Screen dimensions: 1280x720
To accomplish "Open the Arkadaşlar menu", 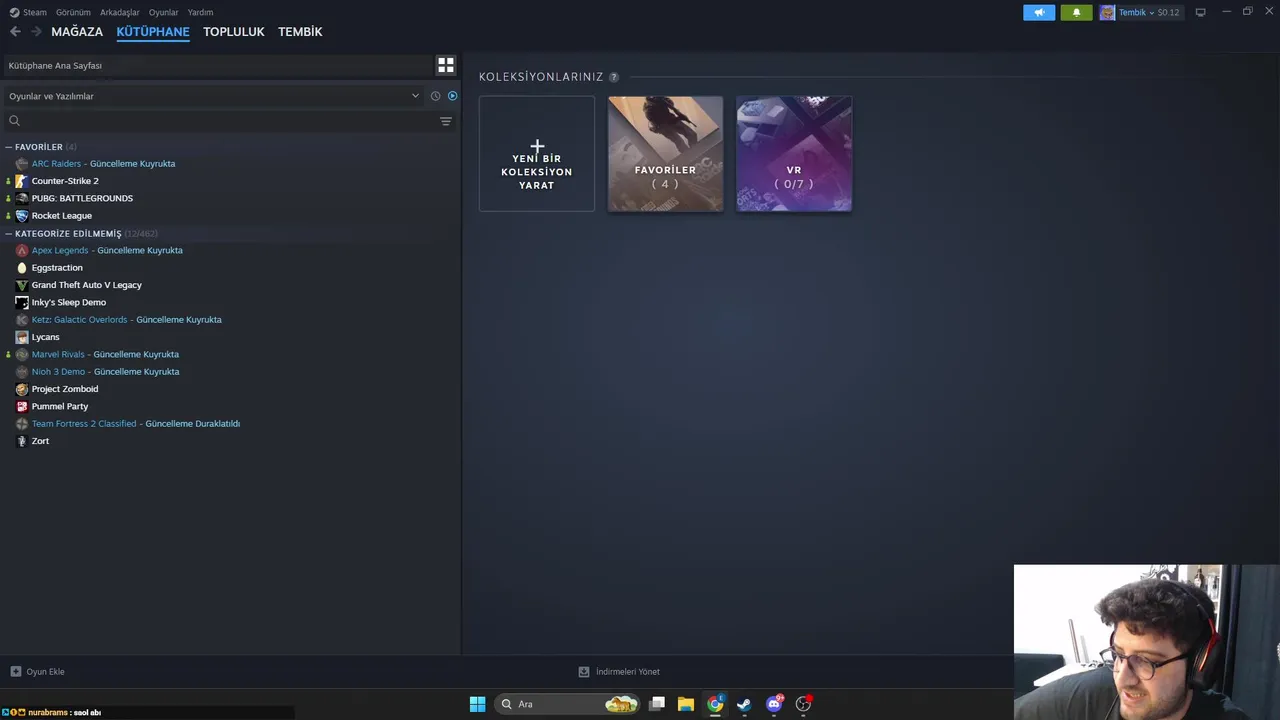I will (x=120, y=12).
